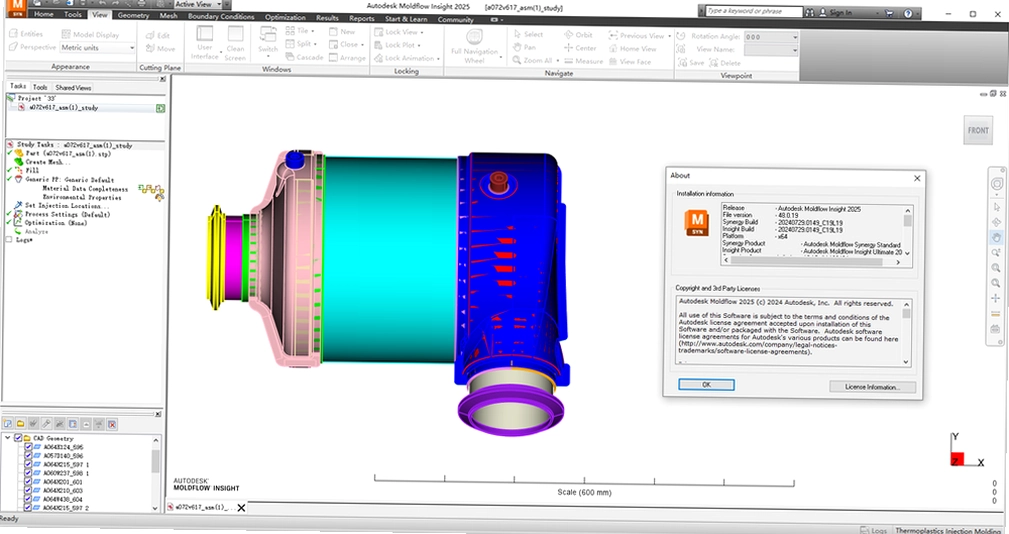Open the Geometry ribbon tab
The image size is (1009, 534).
coord(133,15)
